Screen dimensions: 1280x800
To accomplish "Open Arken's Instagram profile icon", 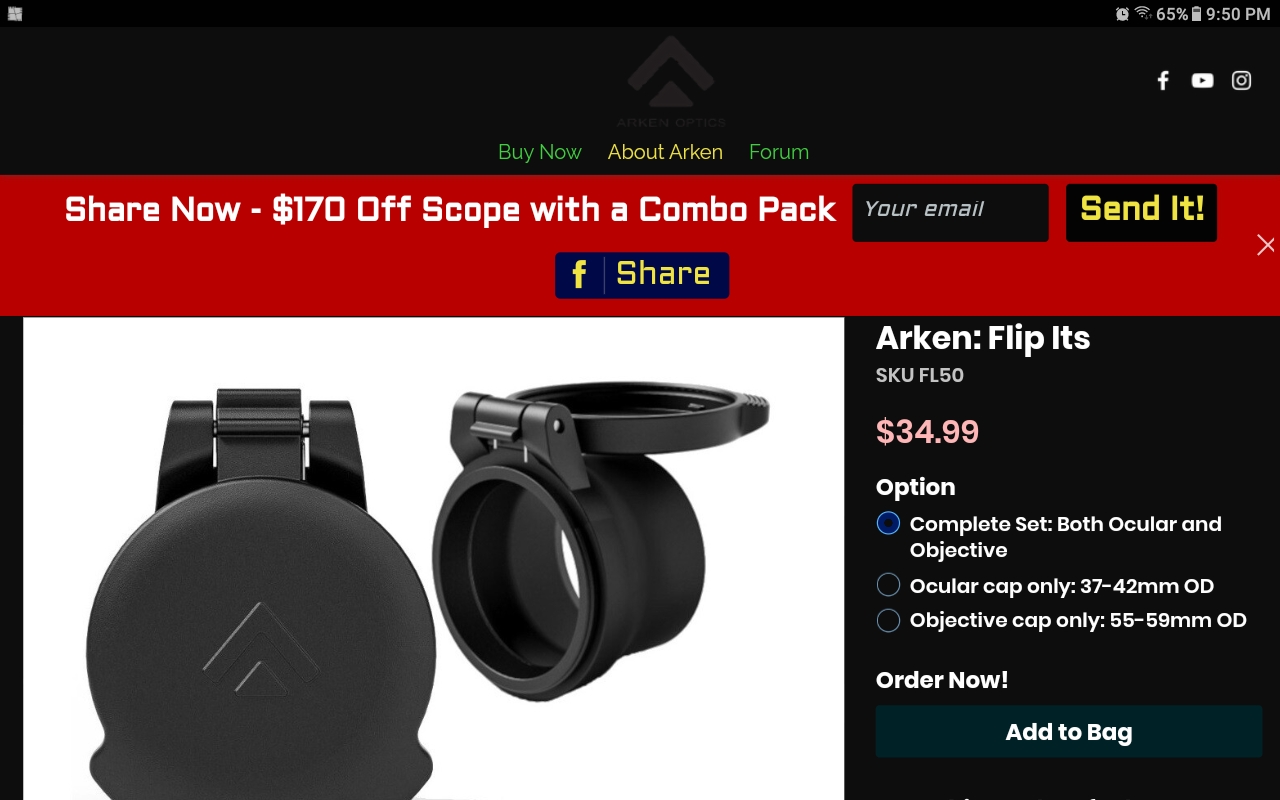I will 1241,81.
